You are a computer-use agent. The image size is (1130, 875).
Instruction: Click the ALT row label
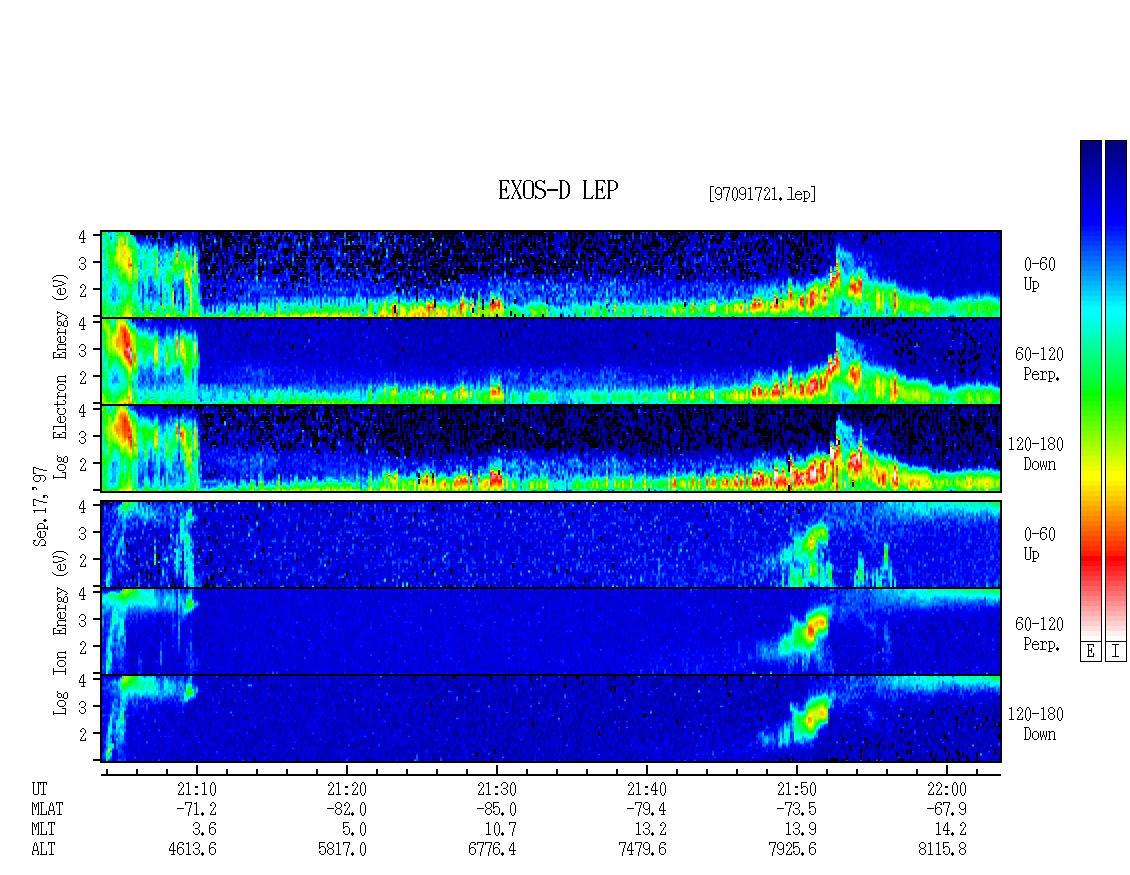point(43,849)
